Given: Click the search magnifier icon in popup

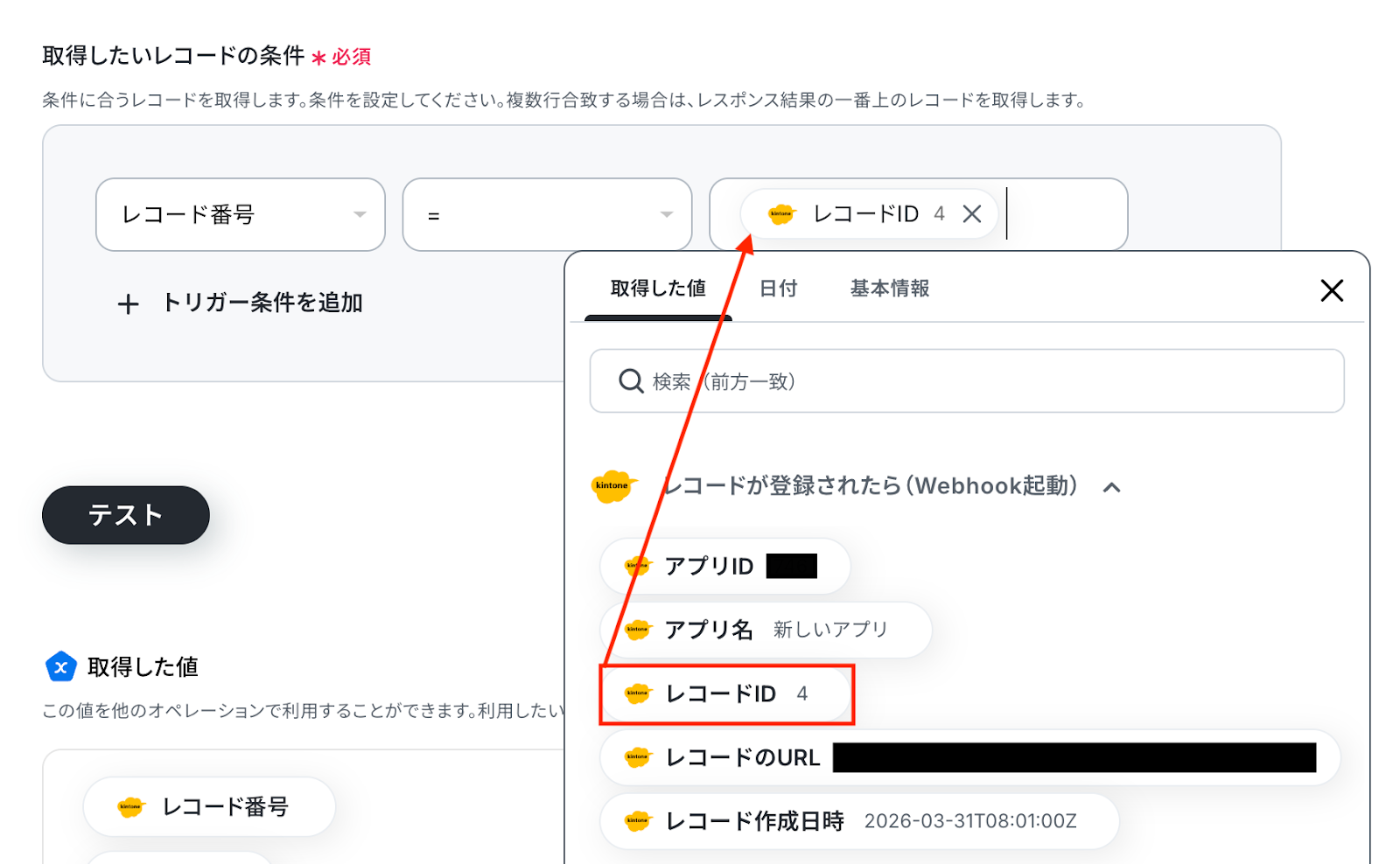Looking at the screenshot, I should pos(631,381).
